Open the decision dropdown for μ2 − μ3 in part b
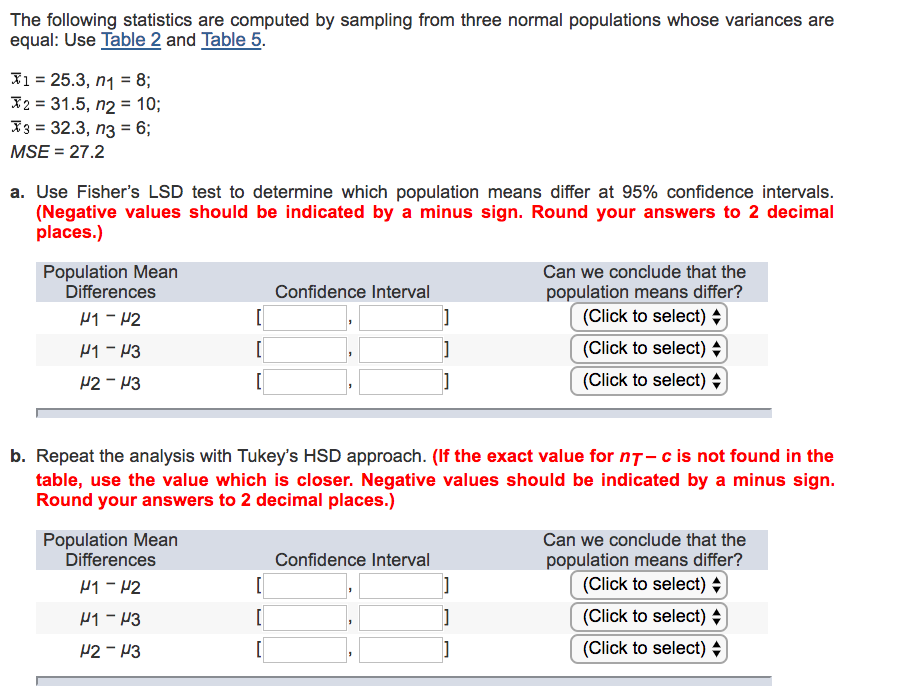The image size is (924, 698). coord(648,648)
